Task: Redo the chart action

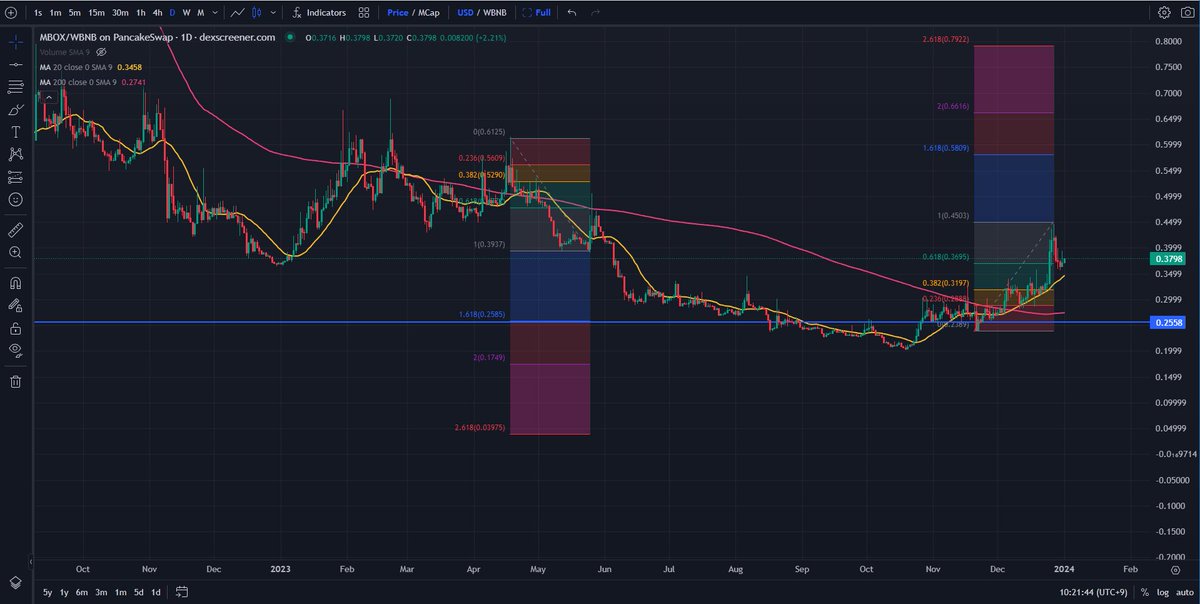Action: point(596,13)
